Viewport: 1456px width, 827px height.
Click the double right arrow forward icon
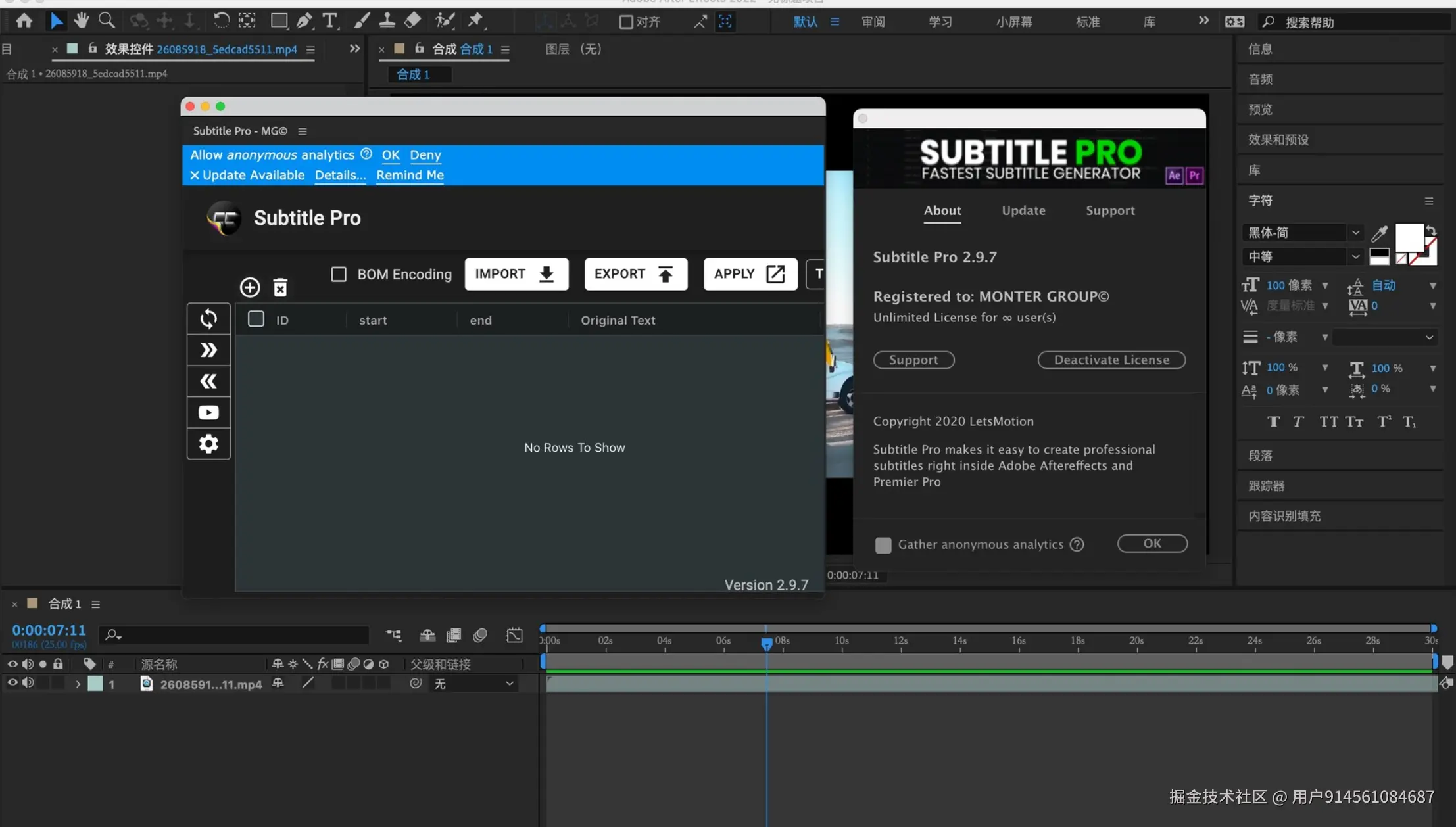coord(208,350)
